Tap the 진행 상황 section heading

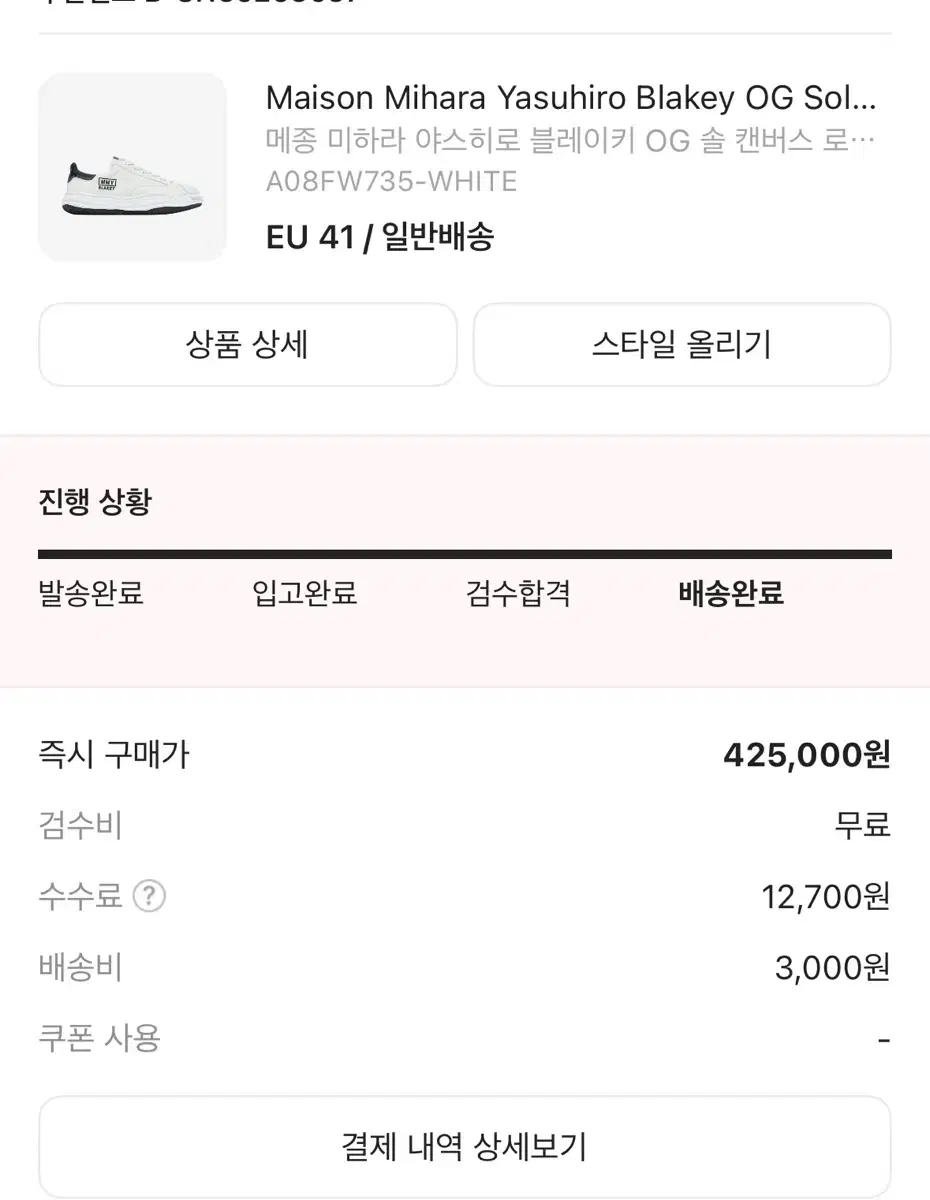click(95, 502)
